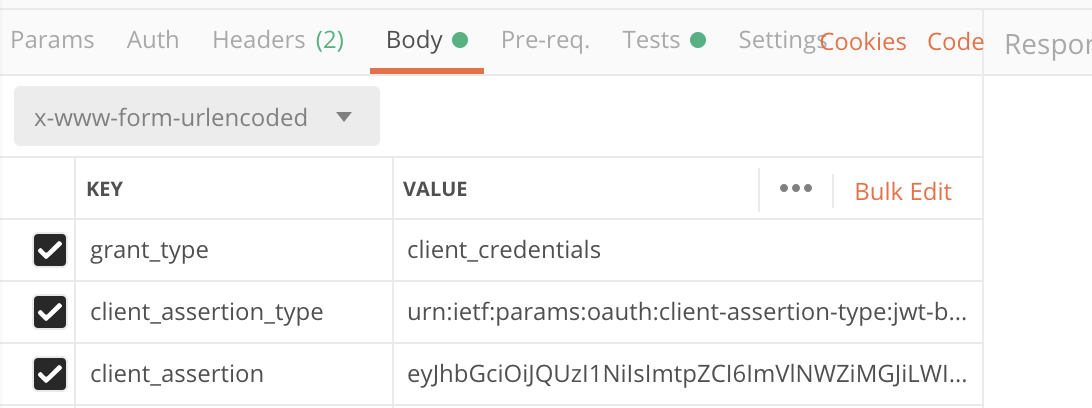Select the Headers (2) tab
Viewport: 1092px width, 408px height.
278,40
